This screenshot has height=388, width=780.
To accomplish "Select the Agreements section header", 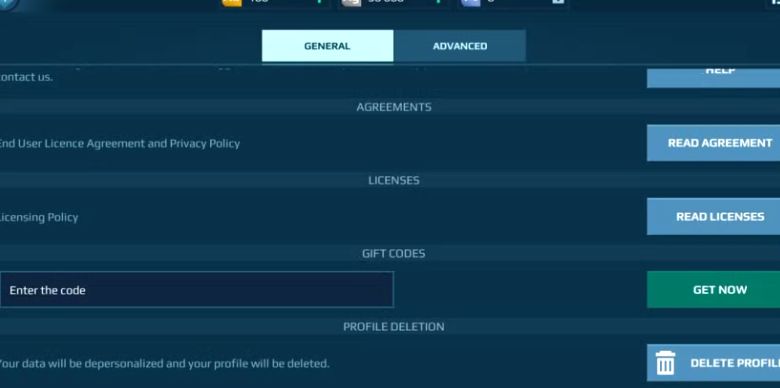I will [x=393, y=107].
